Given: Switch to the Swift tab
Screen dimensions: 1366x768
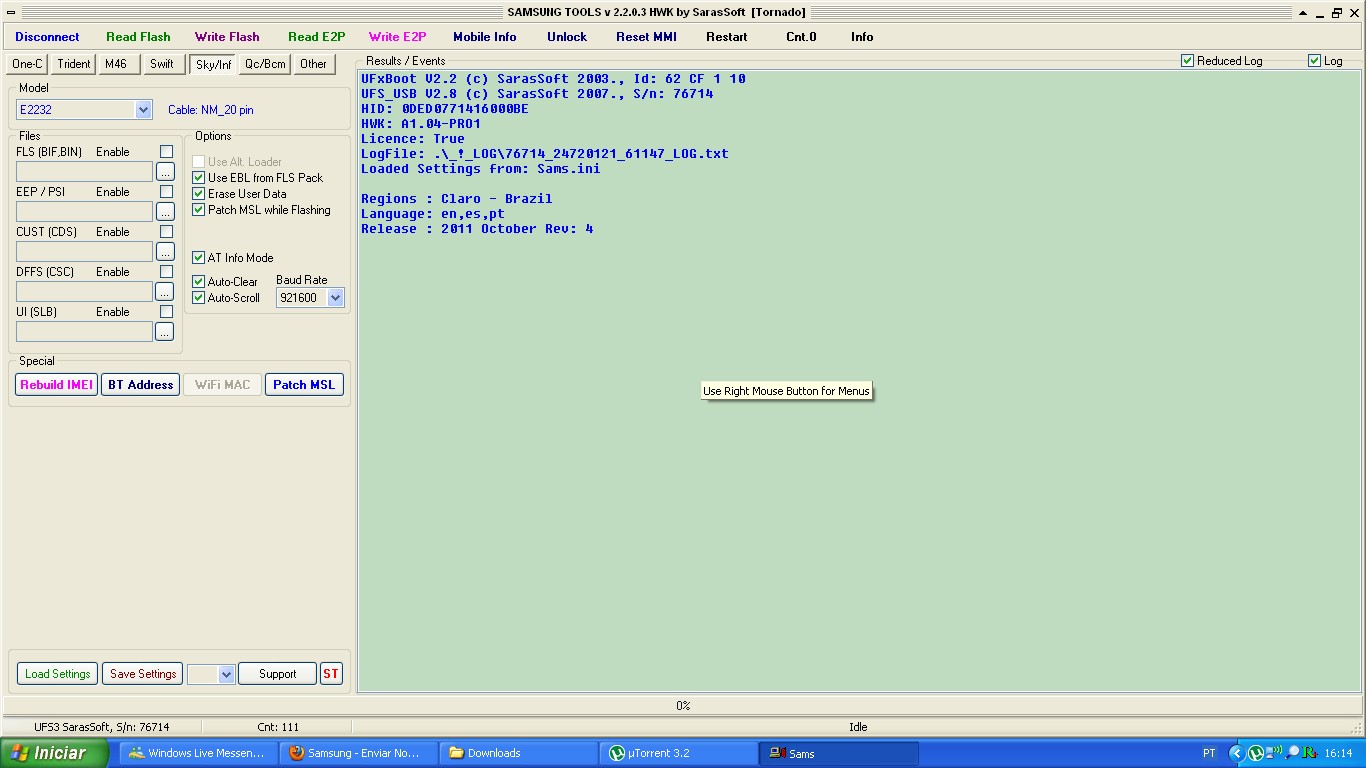Looking at the screenshot, I should point(162,64).
